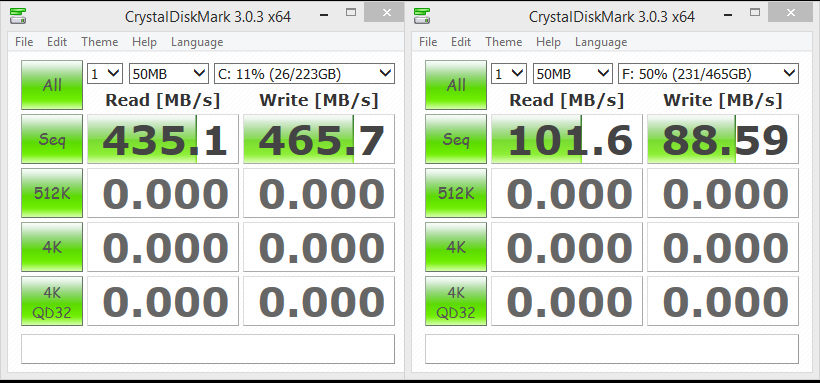This screenshot has width=820, height=383.
Task: Click 4K QD32 write value in right window
Action: [723, 301]
